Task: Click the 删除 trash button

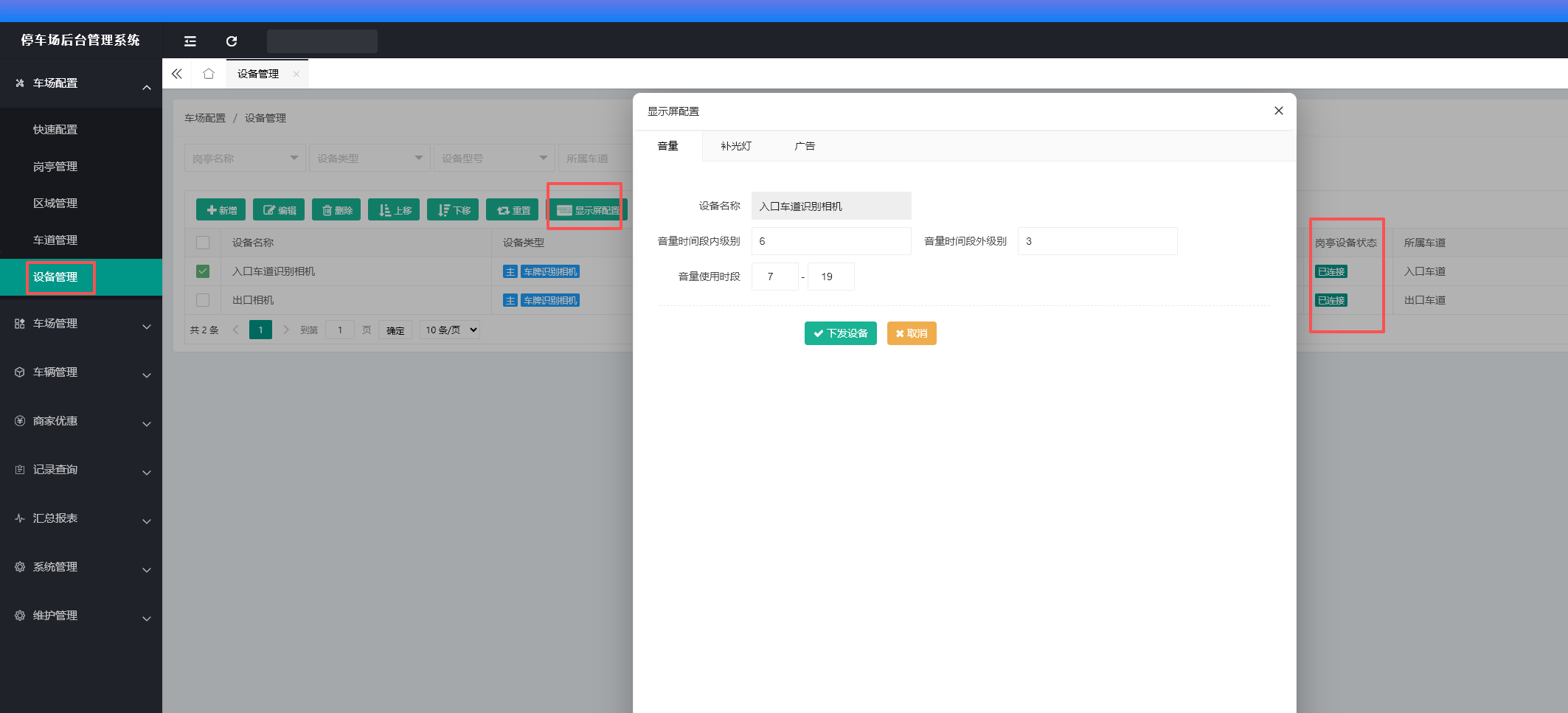Action: click(x=336, y=210)
